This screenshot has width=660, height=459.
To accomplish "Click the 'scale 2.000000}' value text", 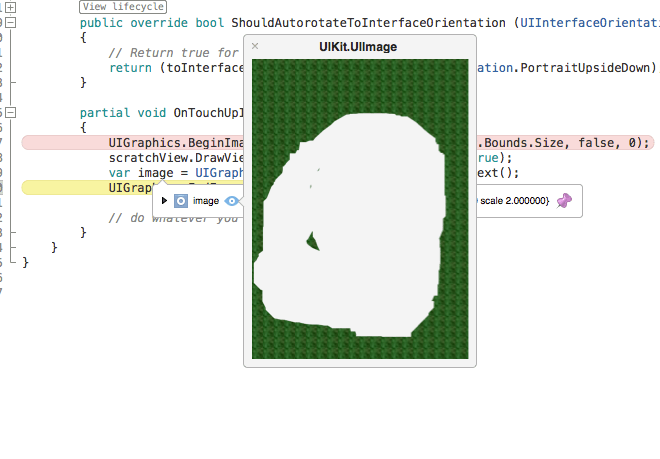I will tap(514, 201).
